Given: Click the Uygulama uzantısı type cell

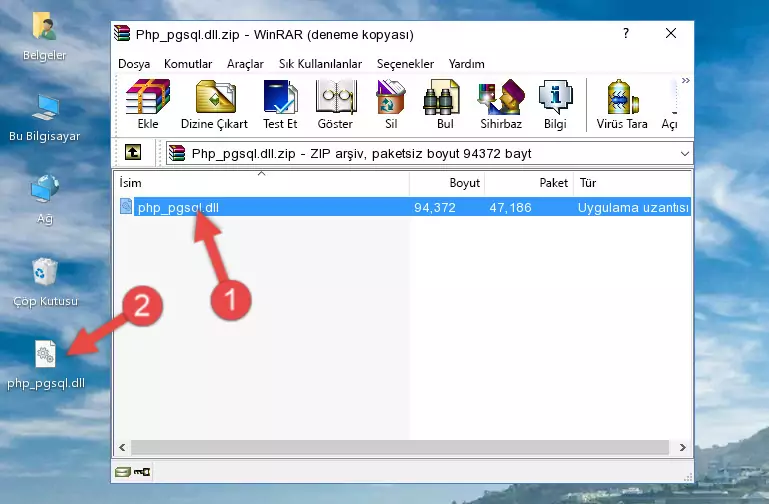Looking at the screenshot, I should (x=633, y=207).
